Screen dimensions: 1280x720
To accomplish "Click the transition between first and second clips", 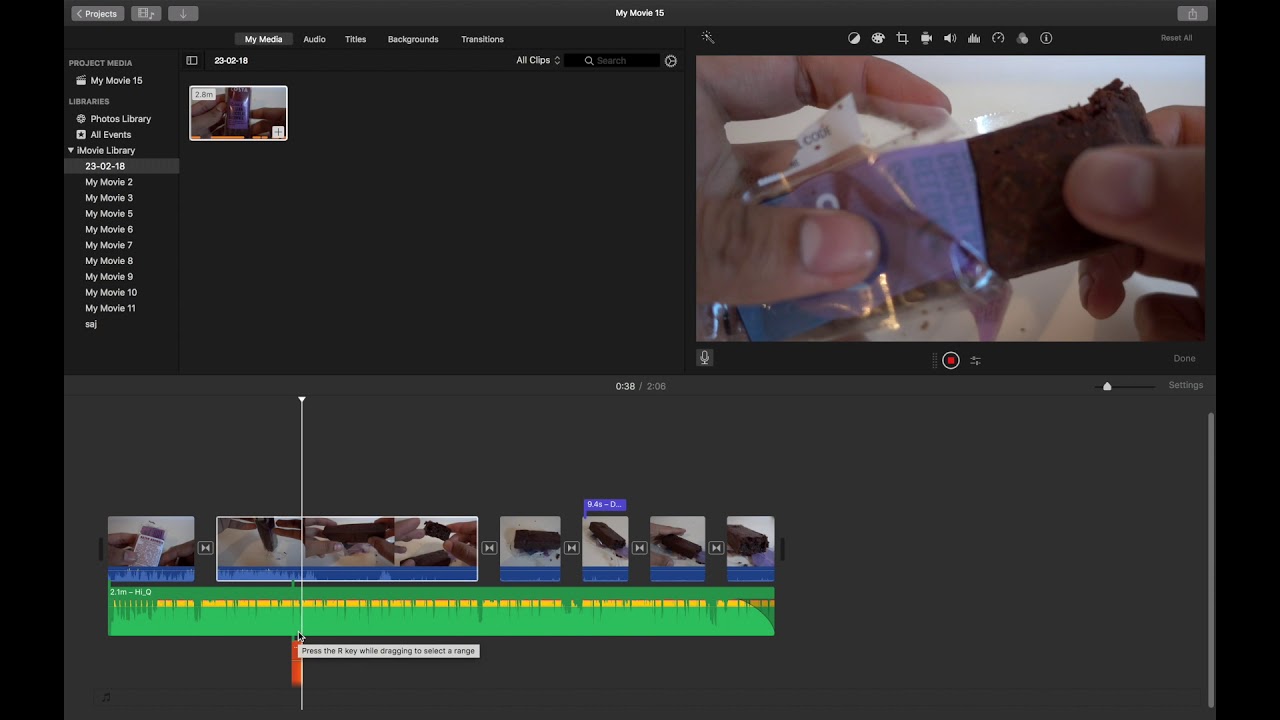I will (205, 548).
